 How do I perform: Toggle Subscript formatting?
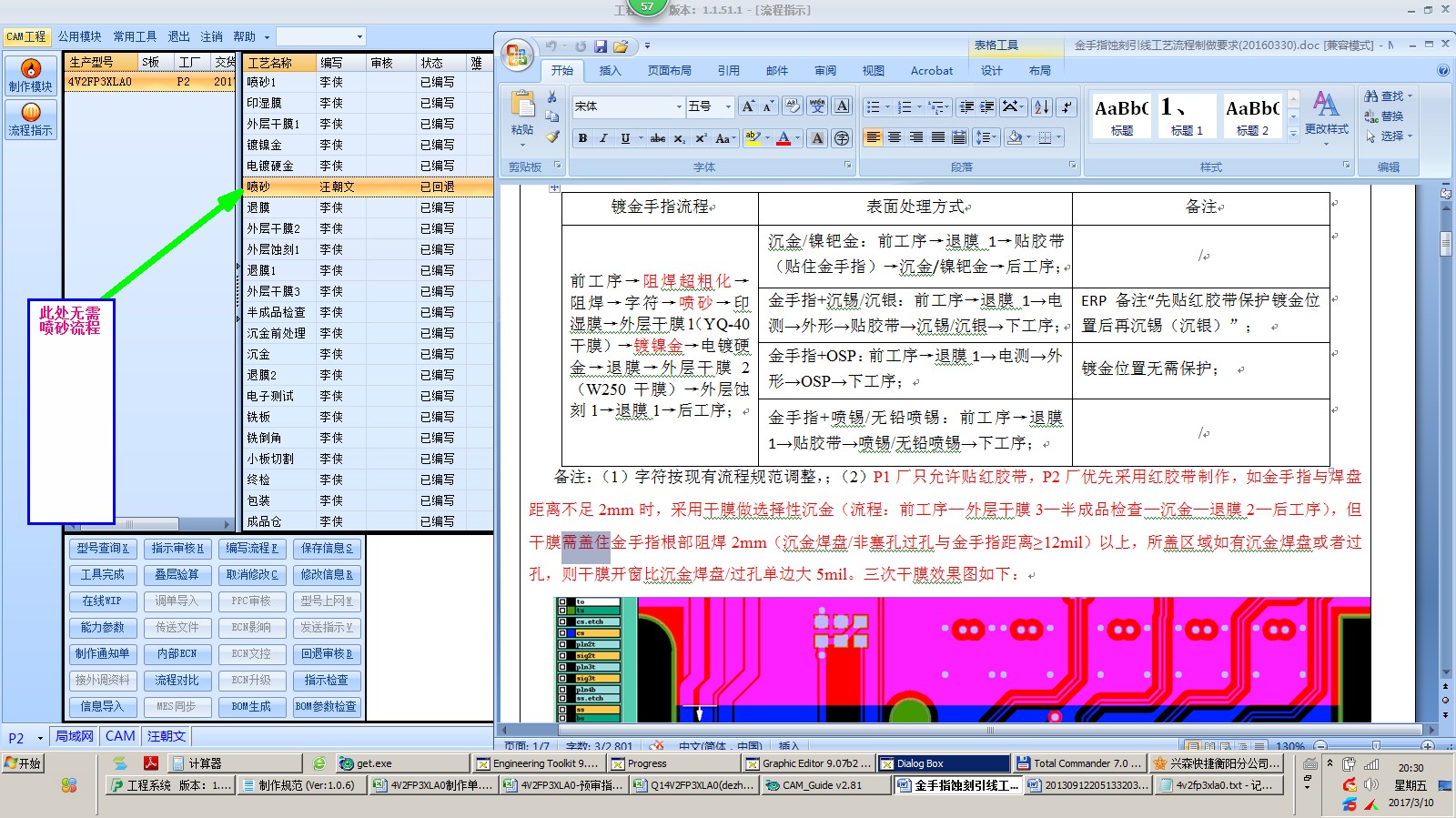[680, 138]
